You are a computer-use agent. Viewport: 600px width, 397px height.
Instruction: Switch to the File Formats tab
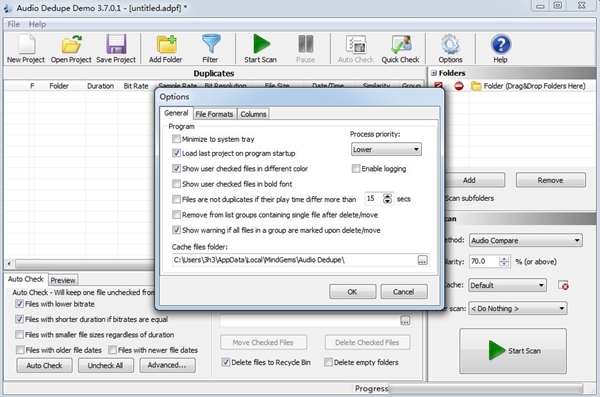pos(214,114)
